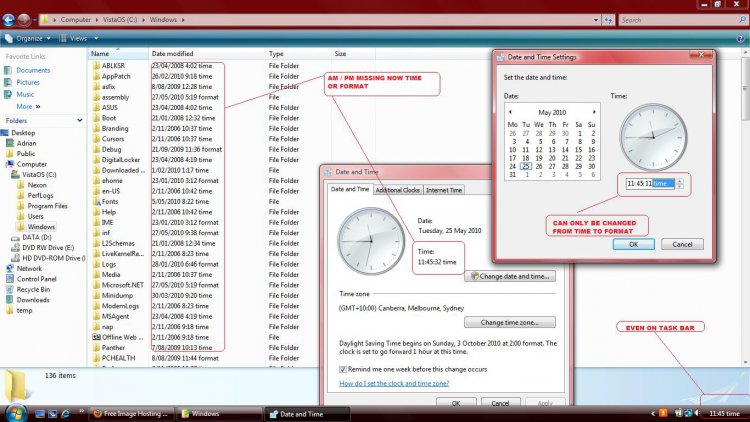Go to next month in calendar
This screenshot has width=750, height=422.
click(x=594, y=112)
